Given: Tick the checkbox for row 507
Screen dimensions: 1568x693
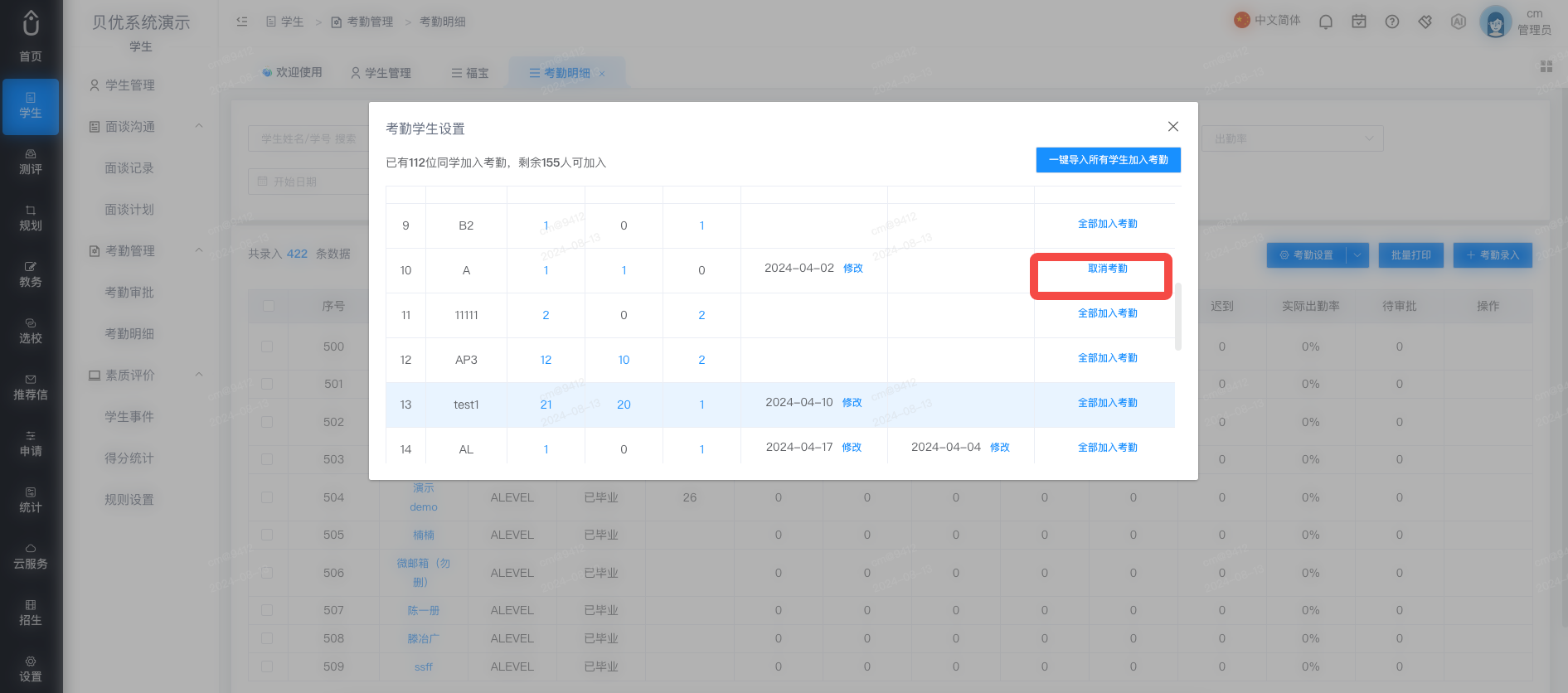Looking at the screenshot, I should pyautogui.click(x=267, y=610).
